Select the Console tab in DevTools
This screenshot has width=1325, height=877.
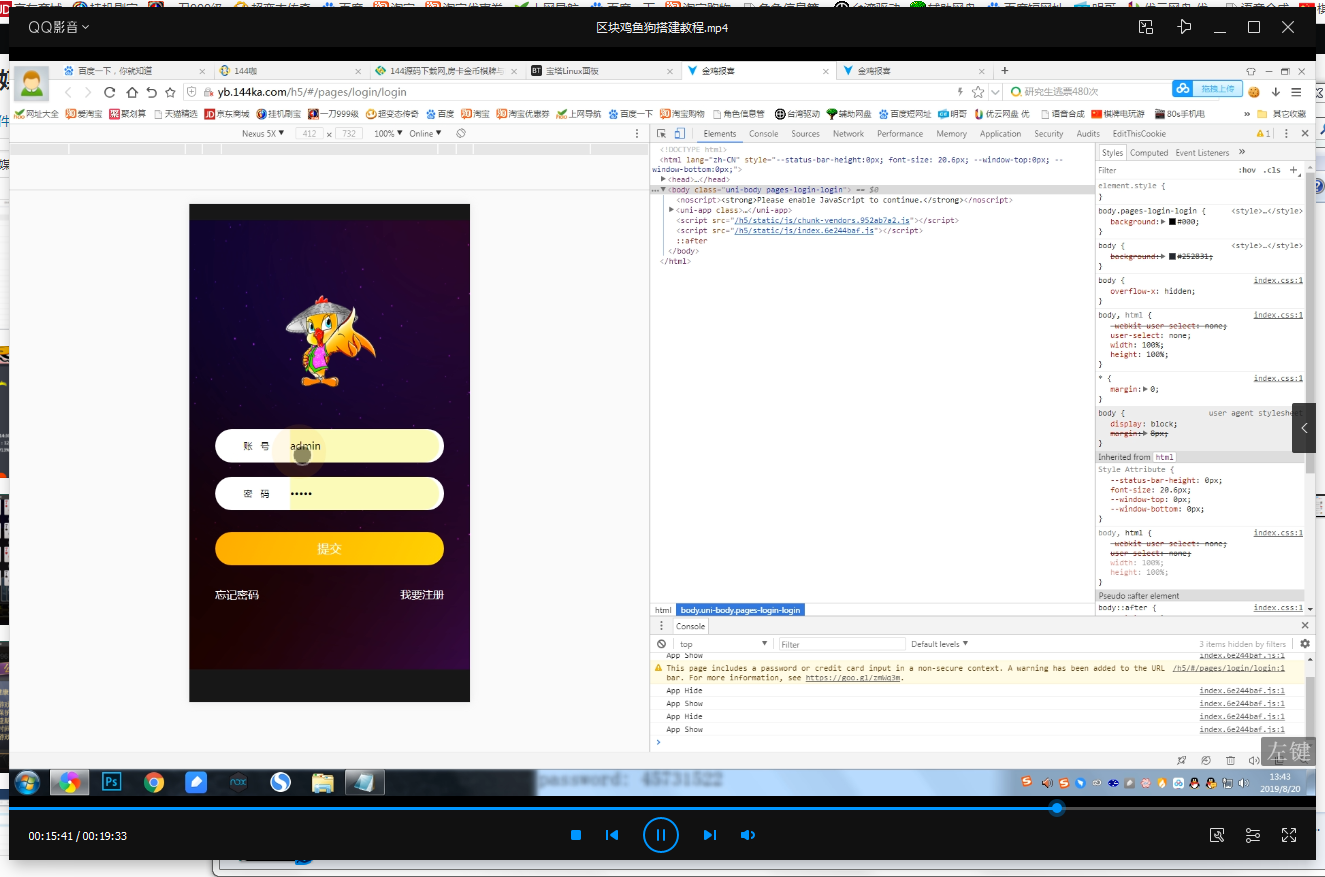tap(763, 134)
